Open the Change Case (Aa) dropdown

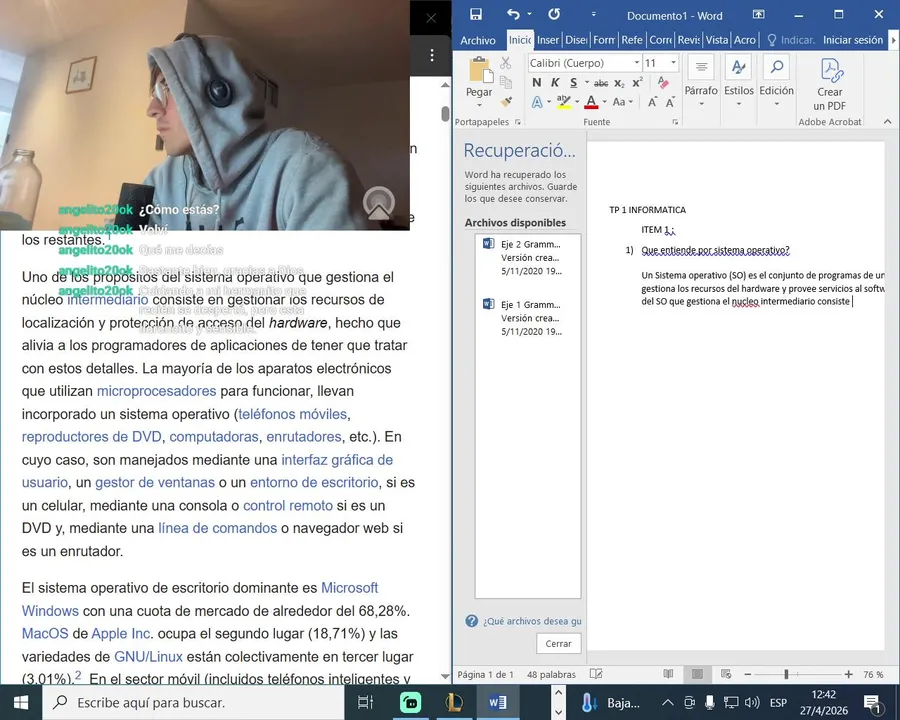[x=622, y=102]
